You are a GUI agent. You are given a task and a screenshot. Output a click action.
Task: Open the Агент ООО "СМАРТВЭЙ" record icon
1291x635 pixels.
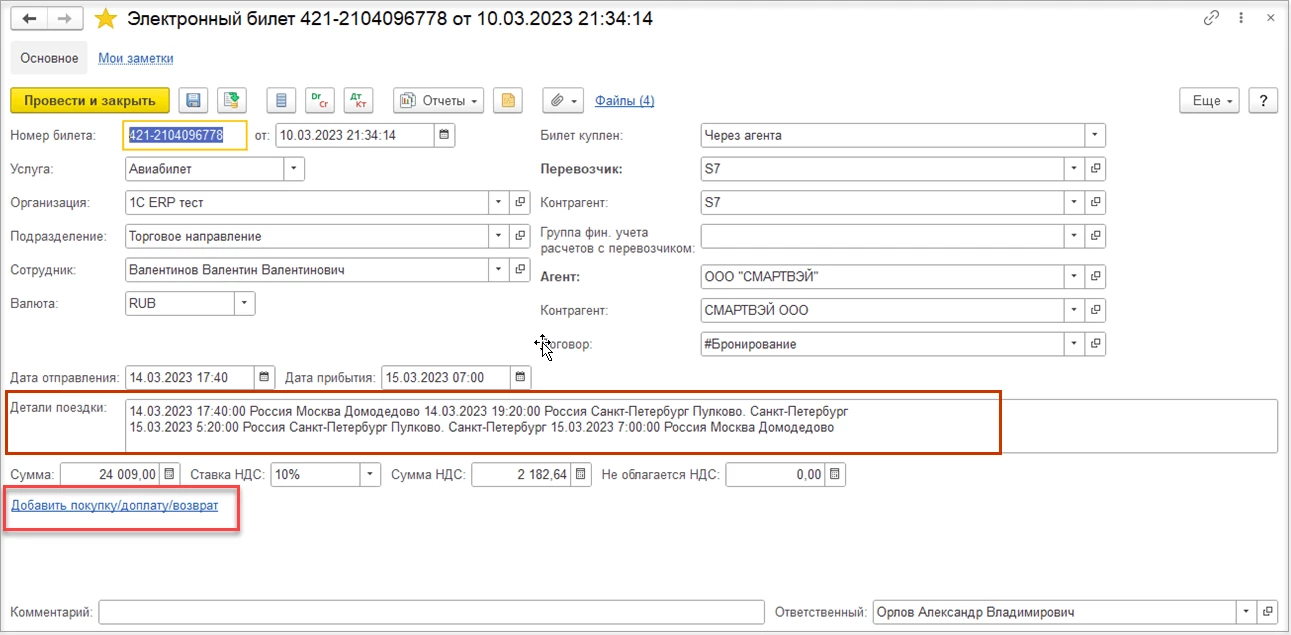[1096, 276]
